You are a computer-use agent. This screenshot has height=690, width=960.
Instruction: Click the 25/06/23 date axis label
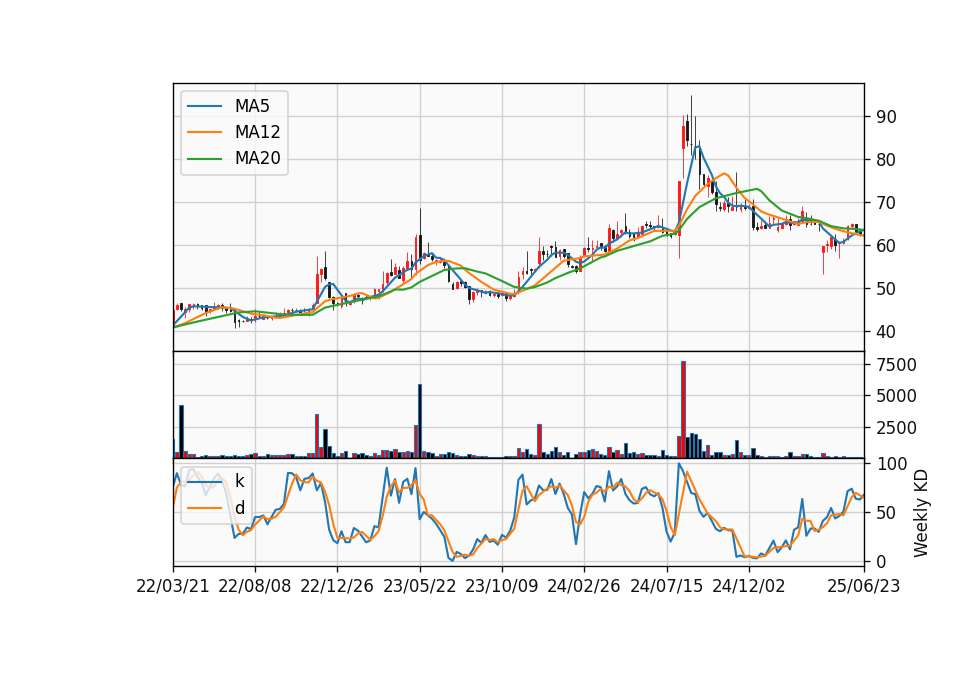pyautogui.click(x=864, y=586)
